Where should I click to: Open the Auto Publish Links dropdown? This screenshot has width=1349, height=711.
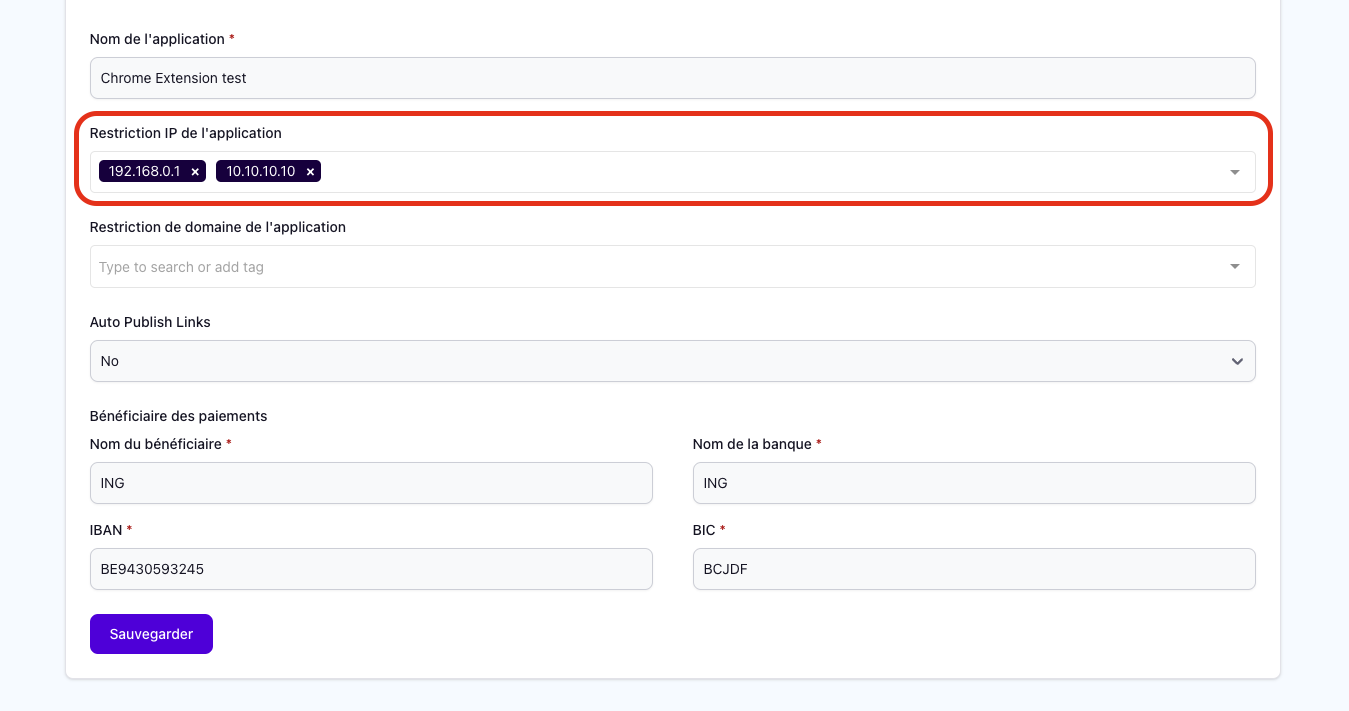point(672,361)
